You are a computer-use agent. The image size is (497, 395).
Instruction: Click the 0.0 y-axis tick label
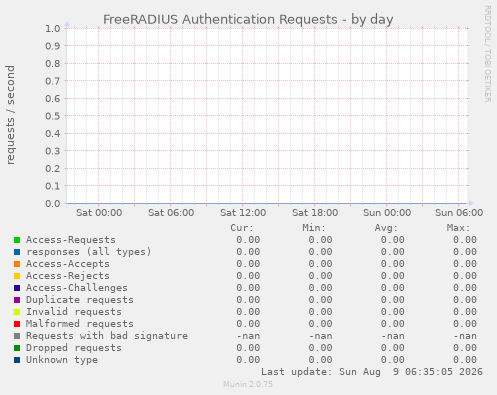[x=53, y=203]
